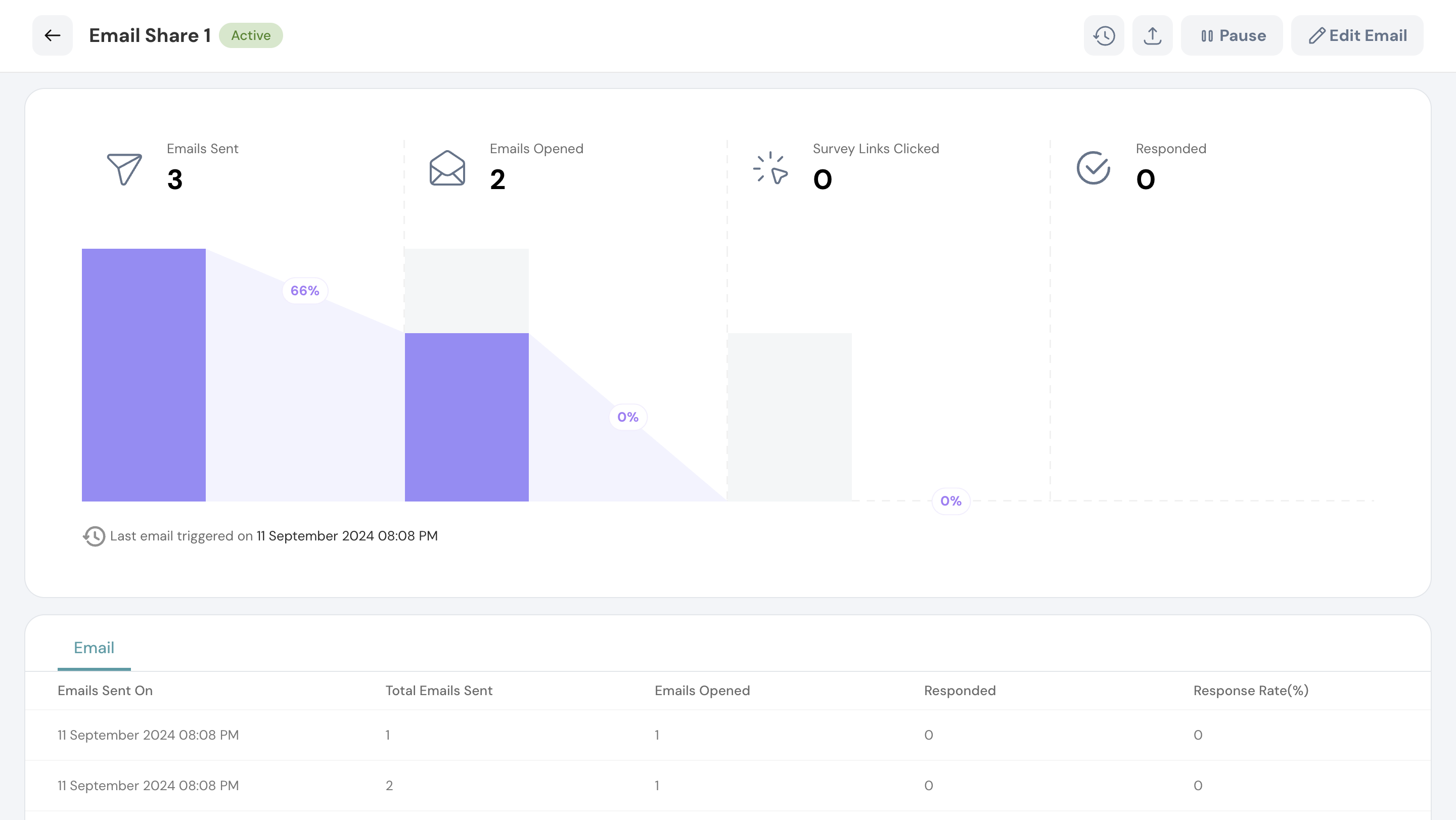Screen dimensions: 1456x820
Task: Click the Emails Sent paper plane icon
Action: point(124,168)
